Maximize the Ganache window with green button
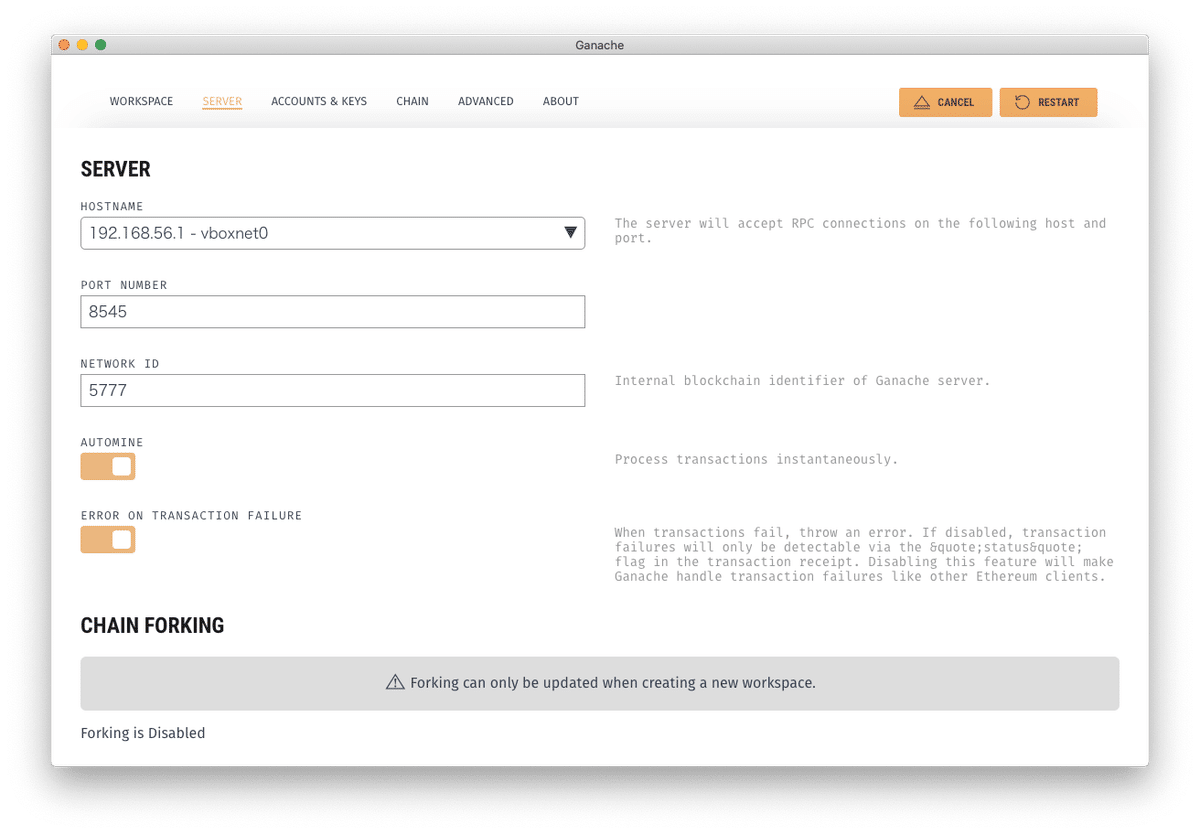This screenshot has height=834, width=1200. pyautogui.click(x=100, y=45)
